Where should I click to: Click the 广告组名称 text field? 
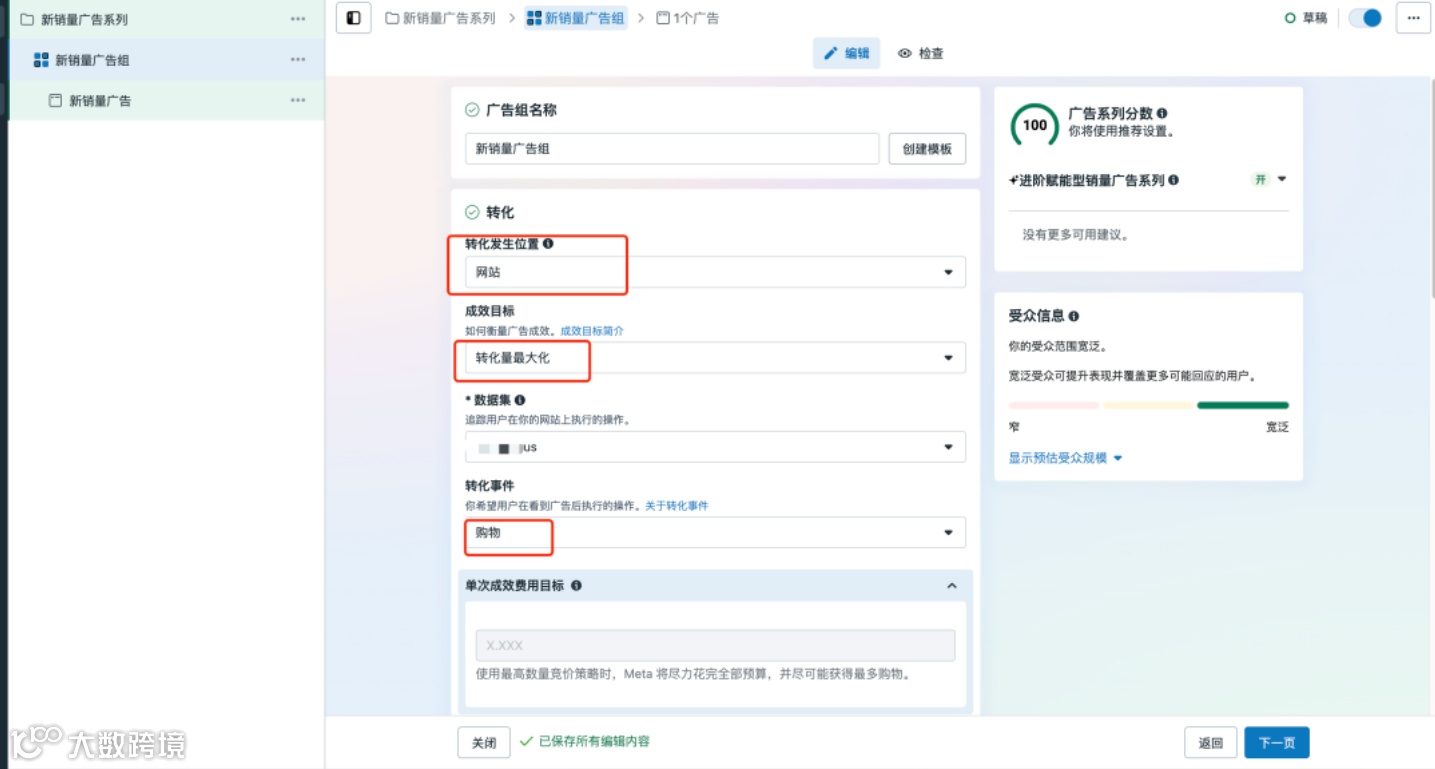click(x=672, y=149)
